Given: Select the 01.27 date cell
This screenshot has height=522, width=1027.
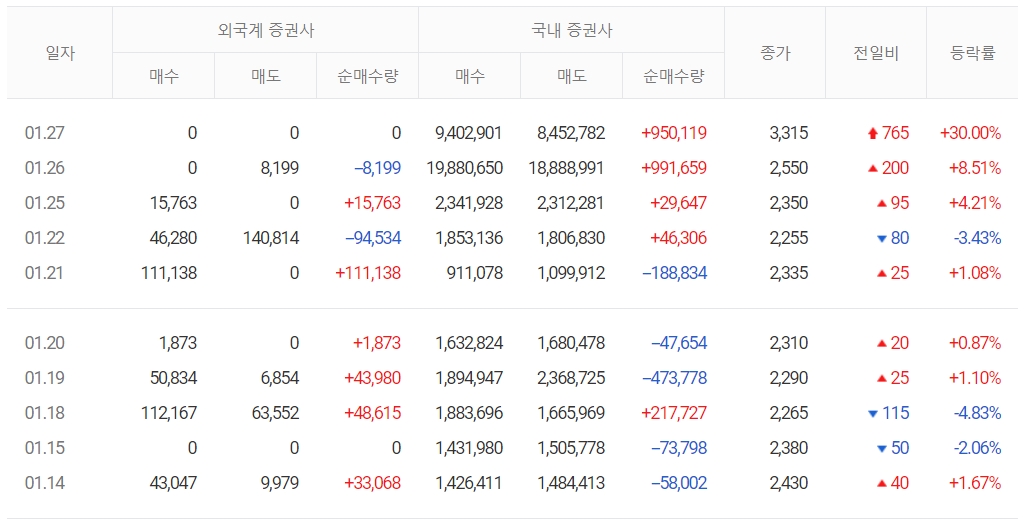Looking at the screenshot, I should point(45,133).
